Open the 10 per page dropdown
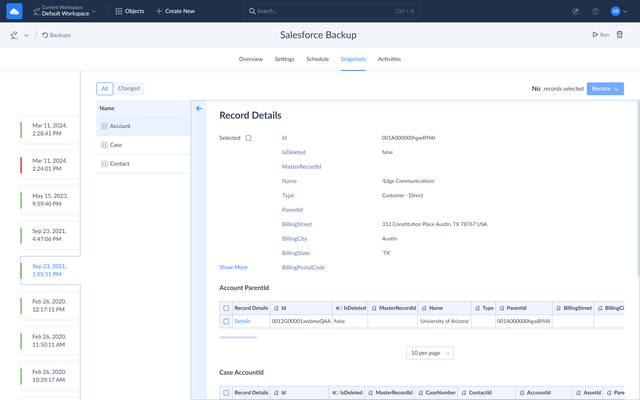Image resolution: width=640 pixels, height=400 pixels. click(430, 353)
